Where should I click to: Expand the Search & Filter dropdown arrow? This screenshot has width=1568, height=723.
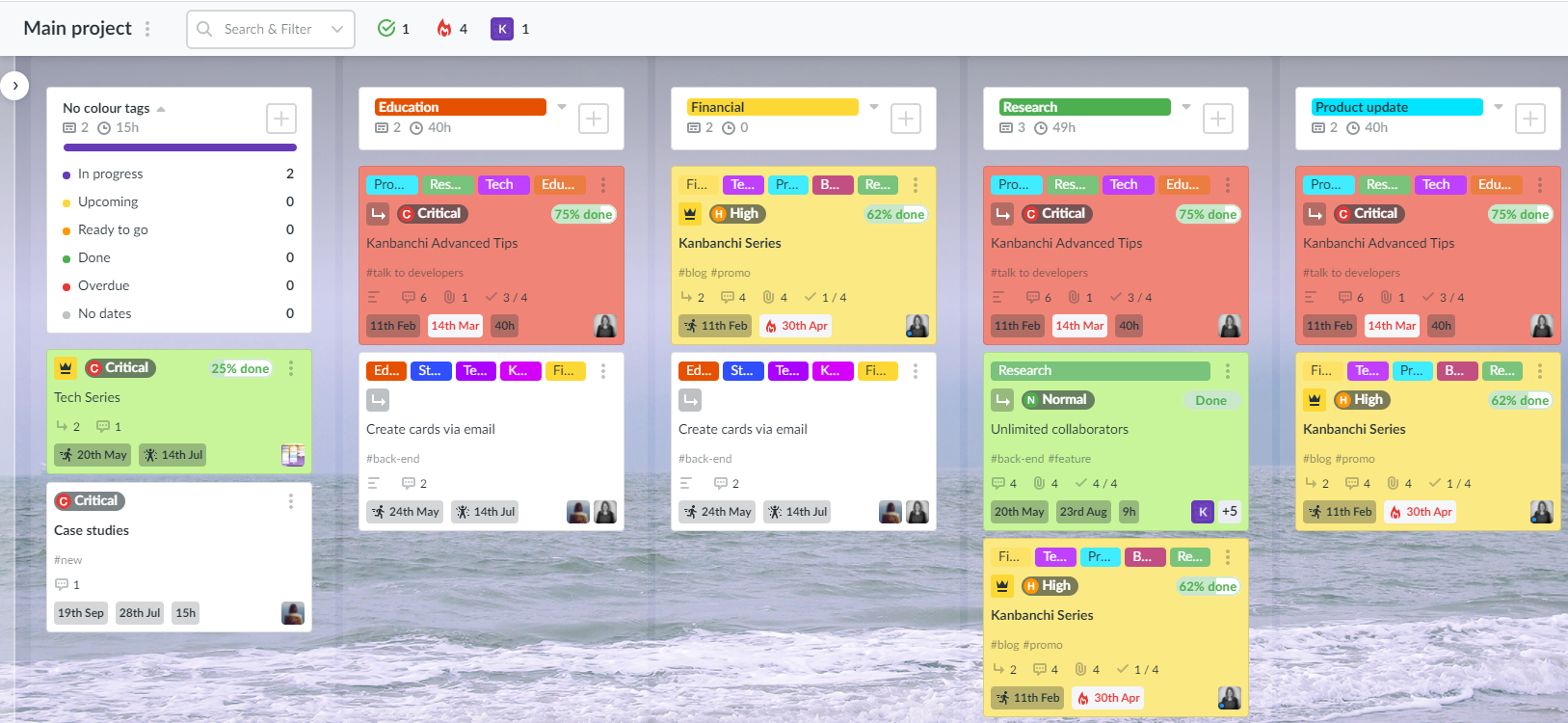coord(337,29)
